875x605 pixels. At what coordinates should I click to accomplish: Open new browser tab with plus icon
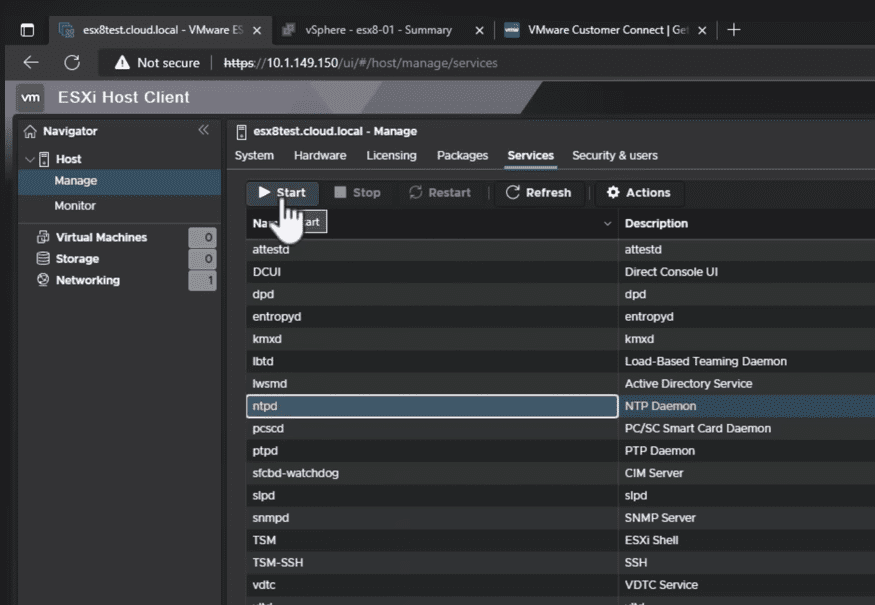[x=734, y=30]
